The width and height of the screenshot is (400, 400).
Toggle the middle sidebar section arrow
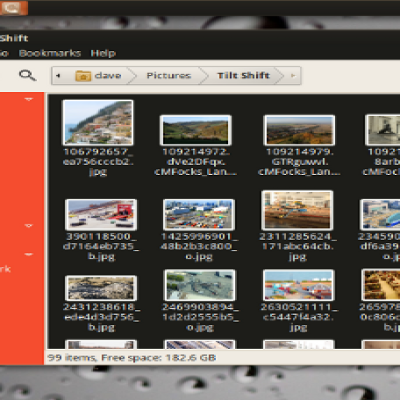29,226
